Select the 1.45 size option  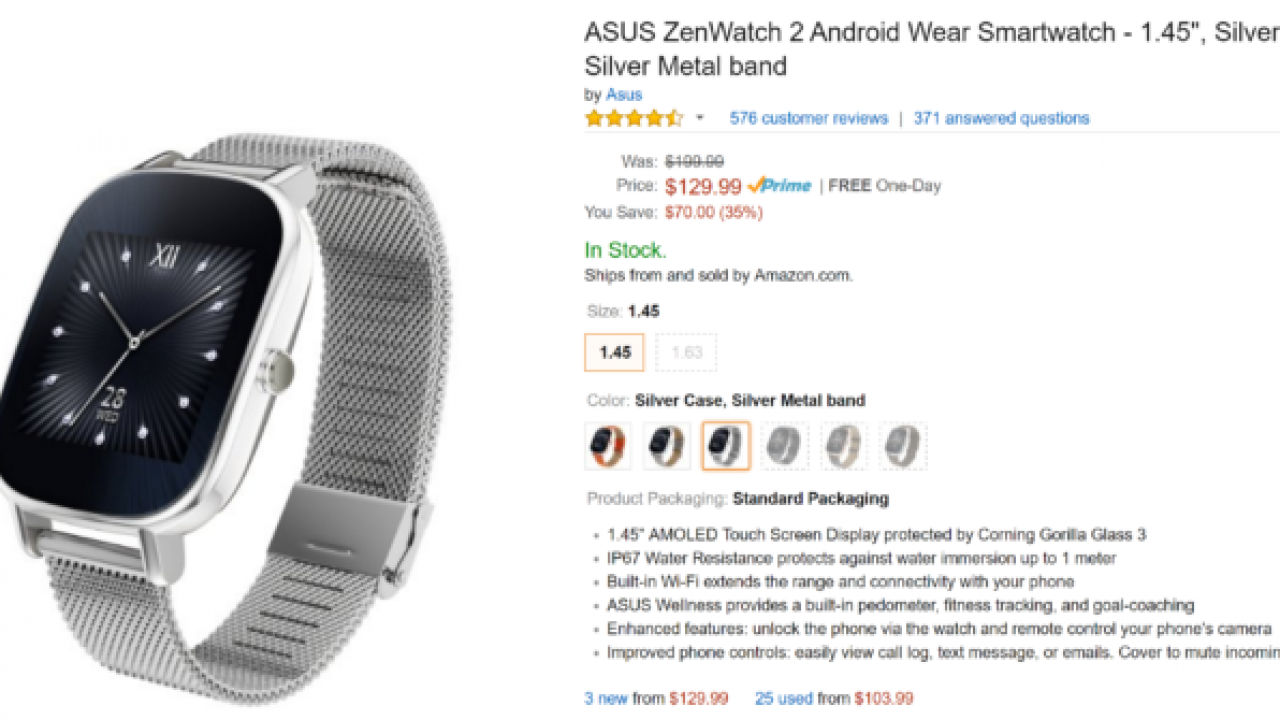613,352
